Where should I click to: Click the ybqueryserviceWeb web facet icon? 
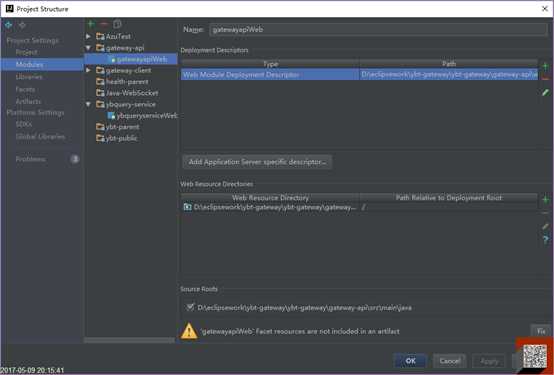click(111, 116)
